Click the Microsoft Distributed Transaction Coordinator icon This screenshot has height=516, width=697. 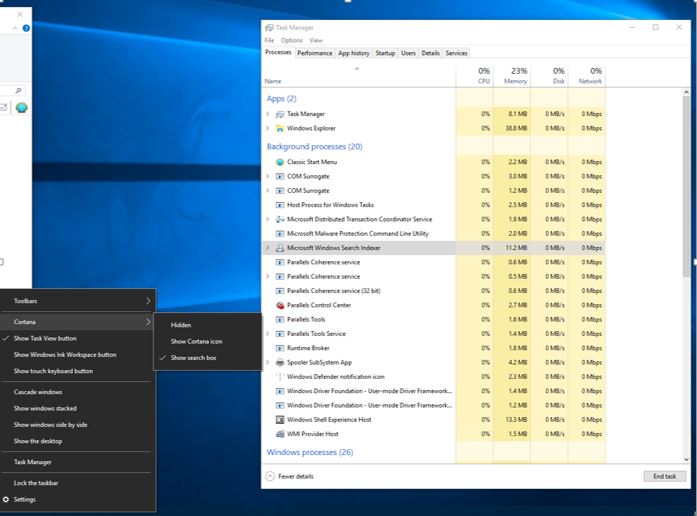tap(280, 219)
